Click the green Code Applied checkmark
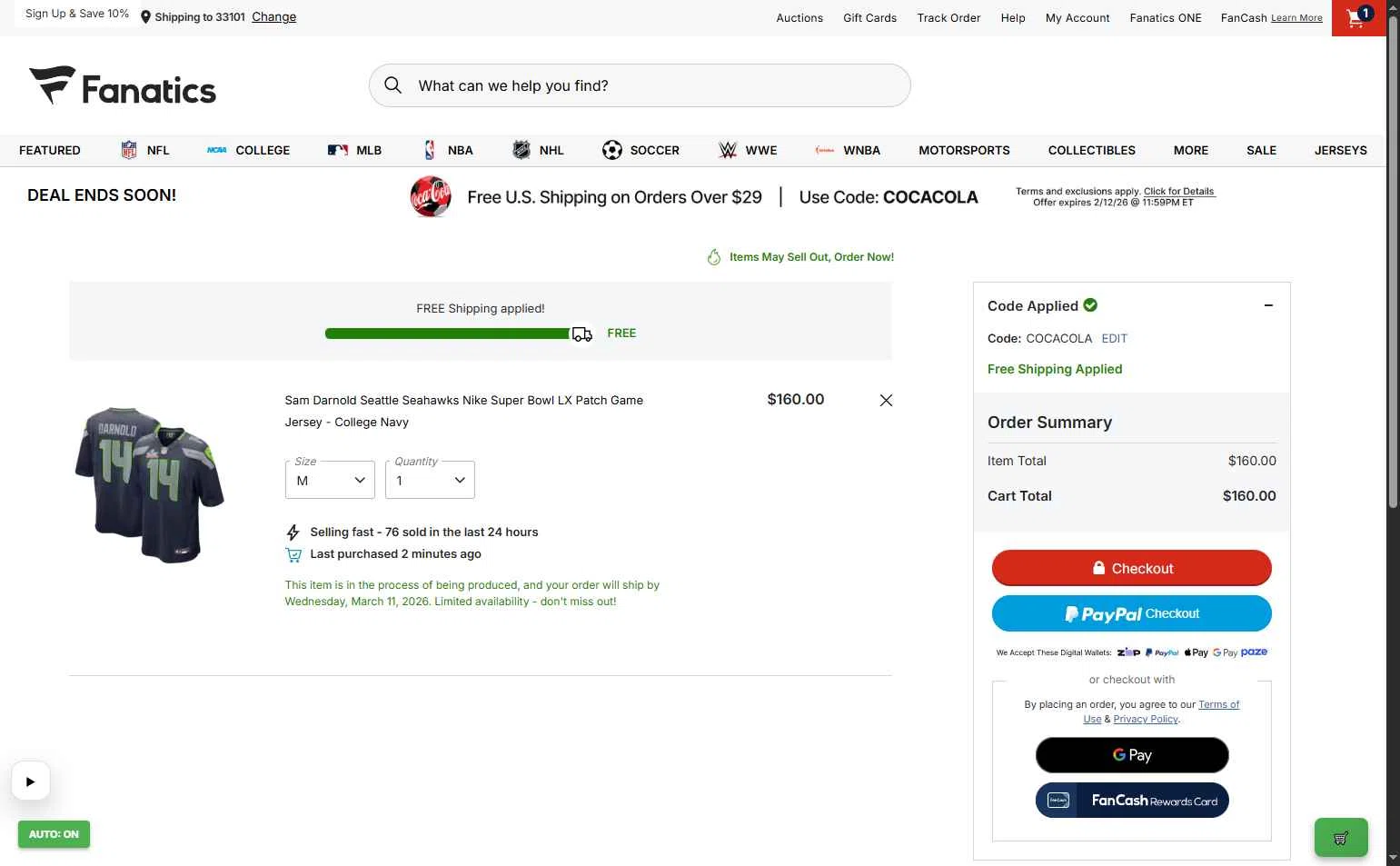This screenshot has width=1400, height=866. tap(1090, 305)
